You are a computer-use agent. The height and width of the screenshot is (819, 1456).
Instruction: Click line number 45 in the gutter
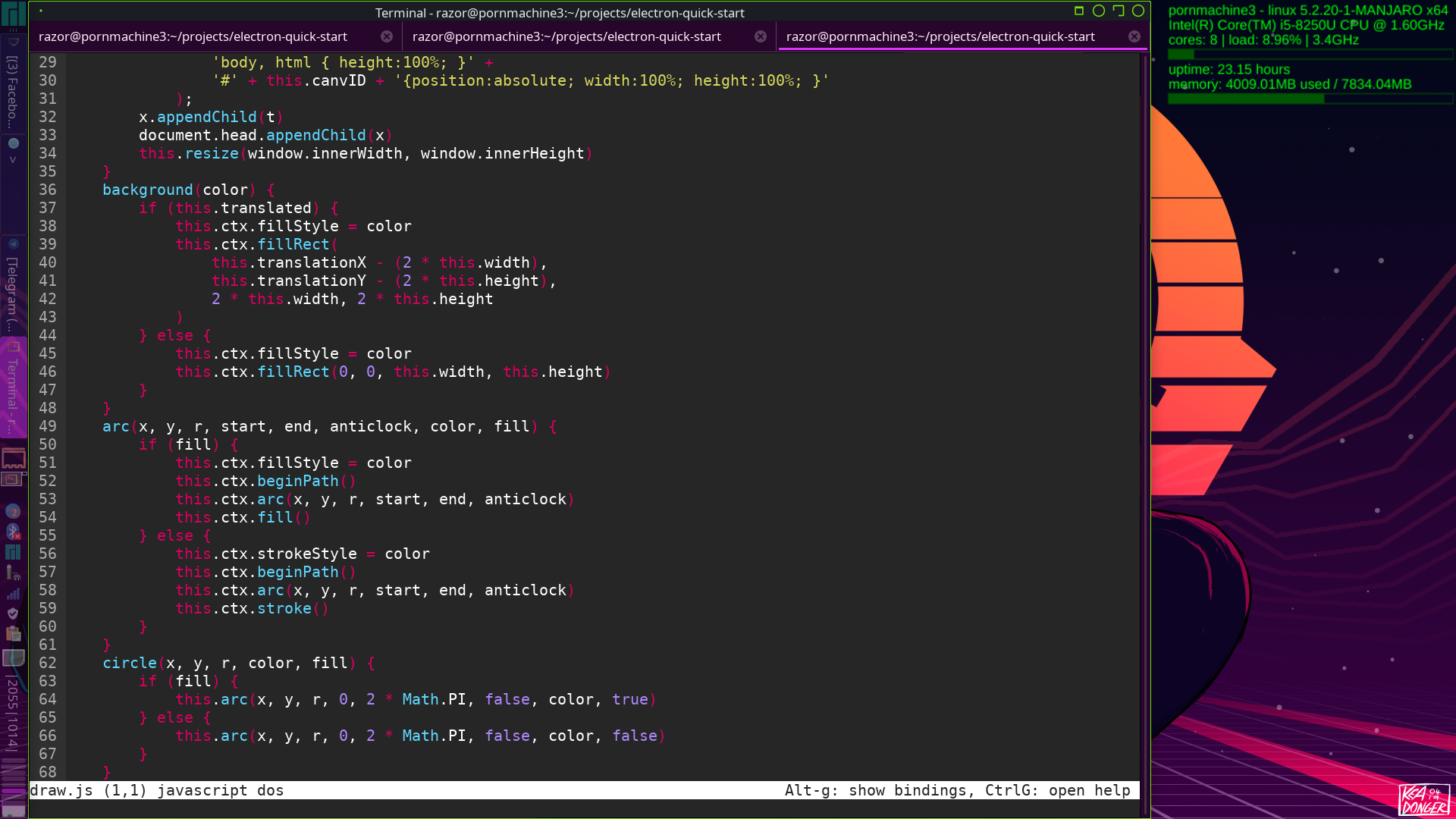tap(47, 353)
